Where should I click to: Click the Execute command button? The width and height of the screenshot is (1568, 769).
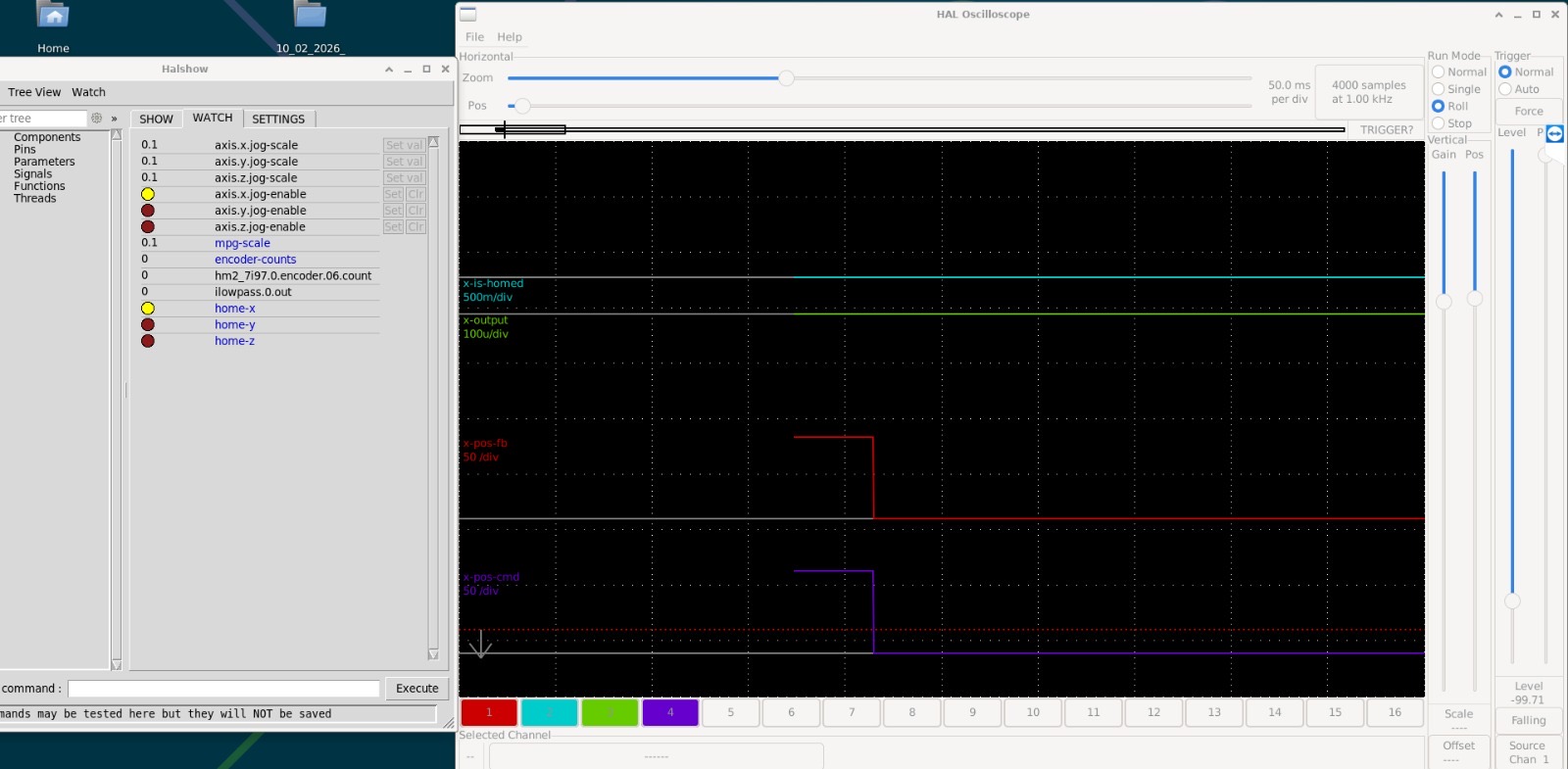[x=416, y=689]
